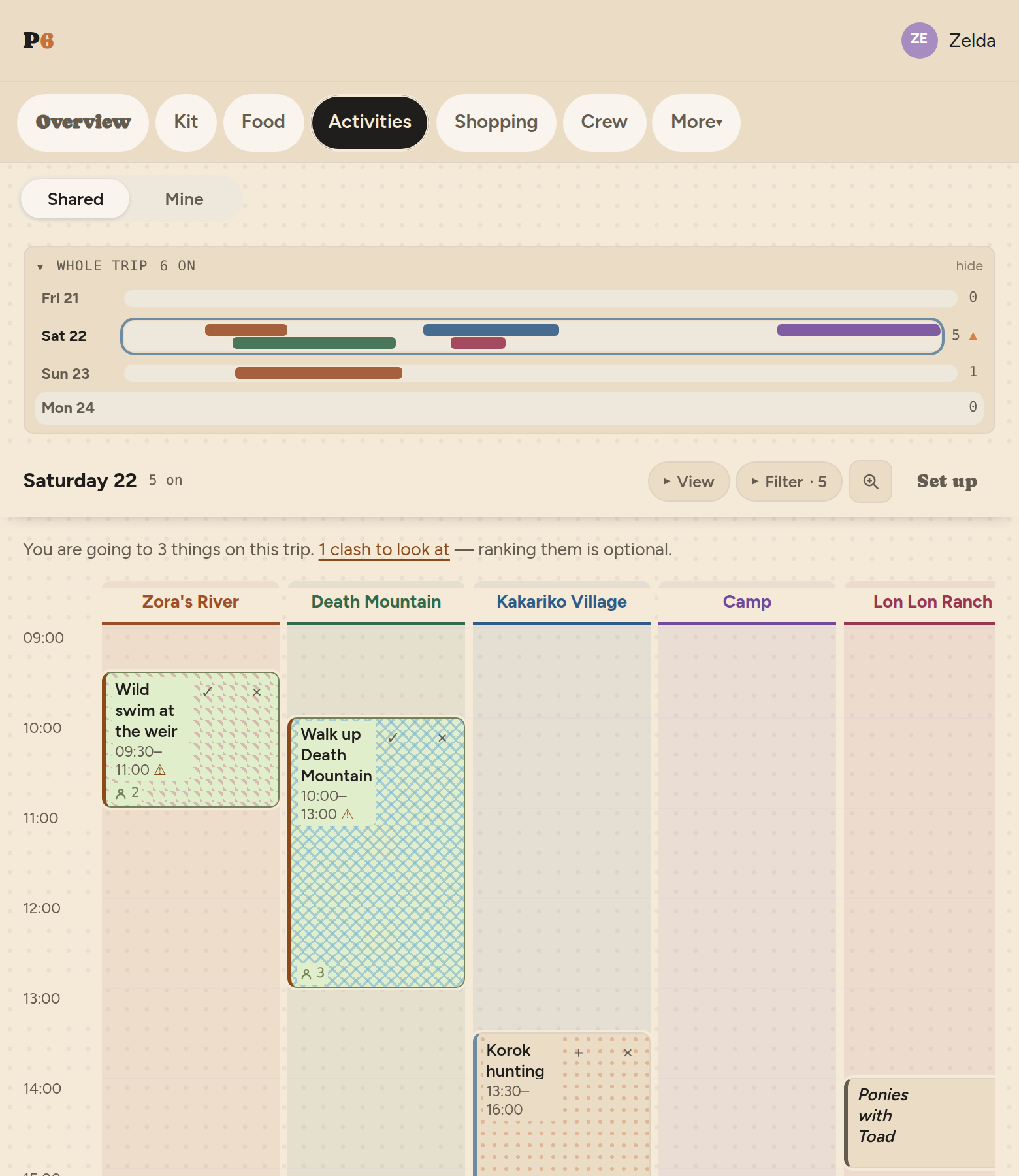
Task: Click the Death Mountain column header
Action: (x=376, y=602)
